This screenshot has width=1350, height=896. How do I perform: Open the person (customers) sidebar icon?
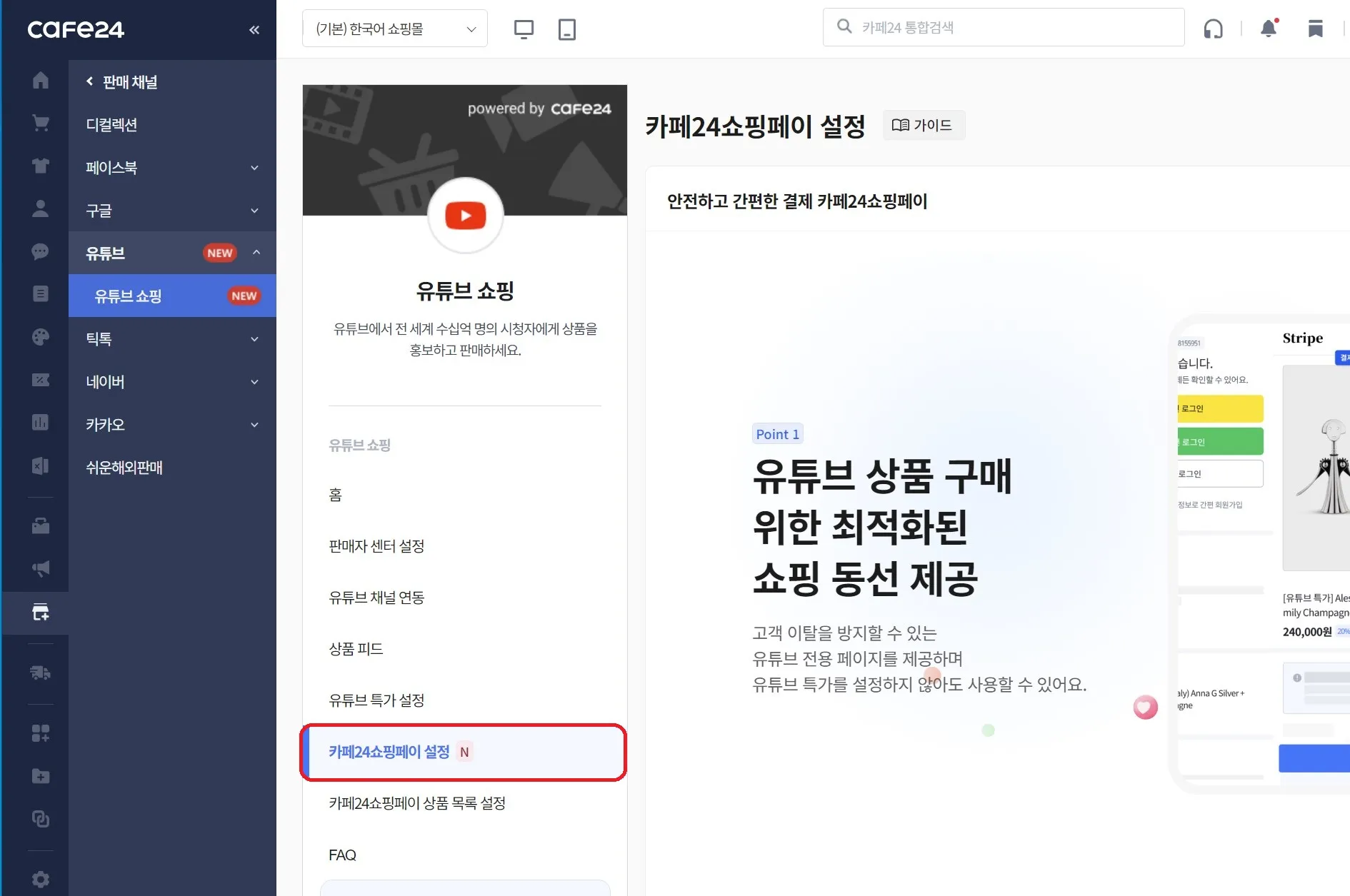tap(41, 208)
